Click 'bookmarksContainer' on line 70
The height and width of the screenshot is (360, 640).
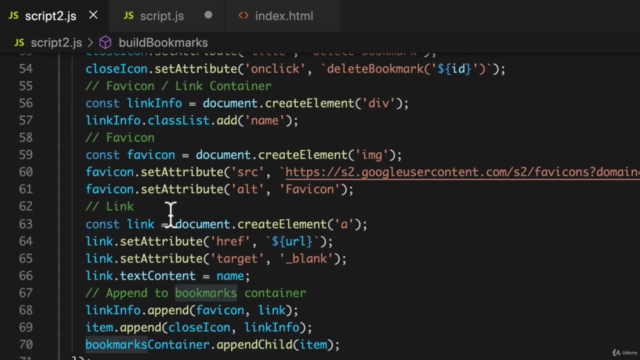[147, 345]
